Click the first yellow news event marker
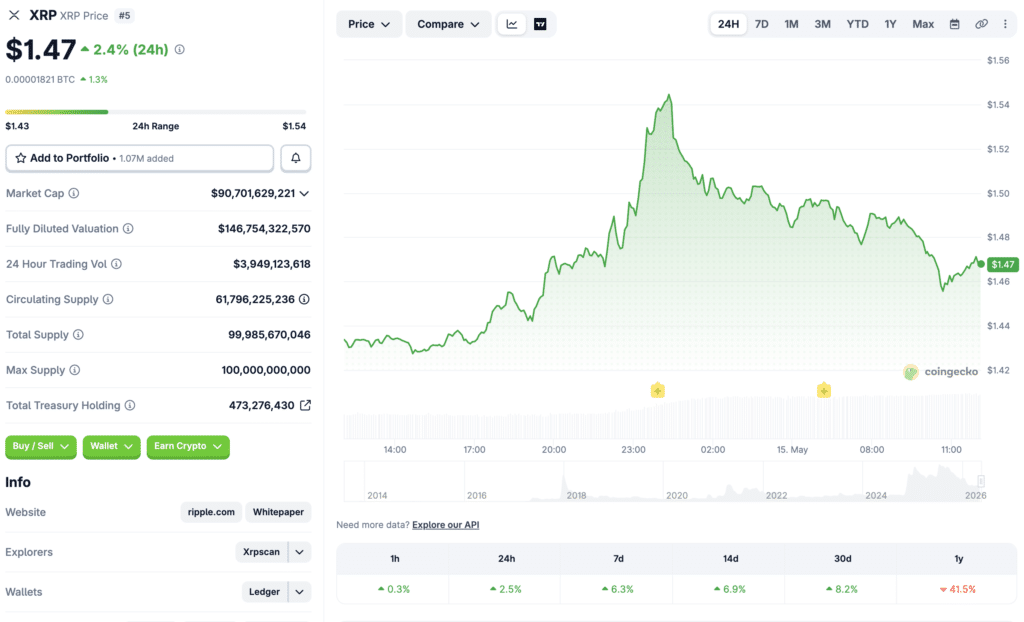 pyautogui.click(x=658, y=391)
